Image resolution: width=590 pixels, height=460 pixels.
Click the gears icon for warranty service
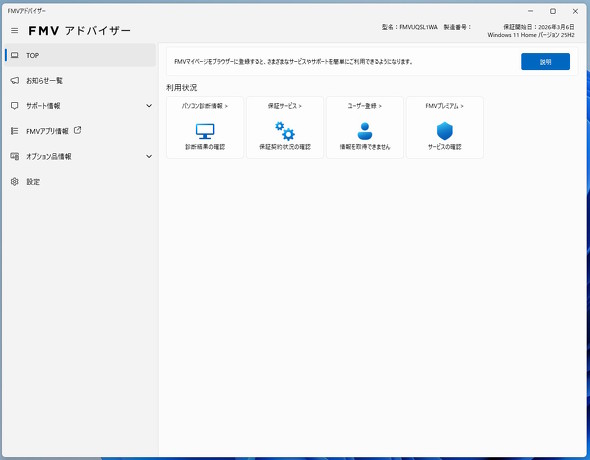pyautogui.click(x=285, y=131)
